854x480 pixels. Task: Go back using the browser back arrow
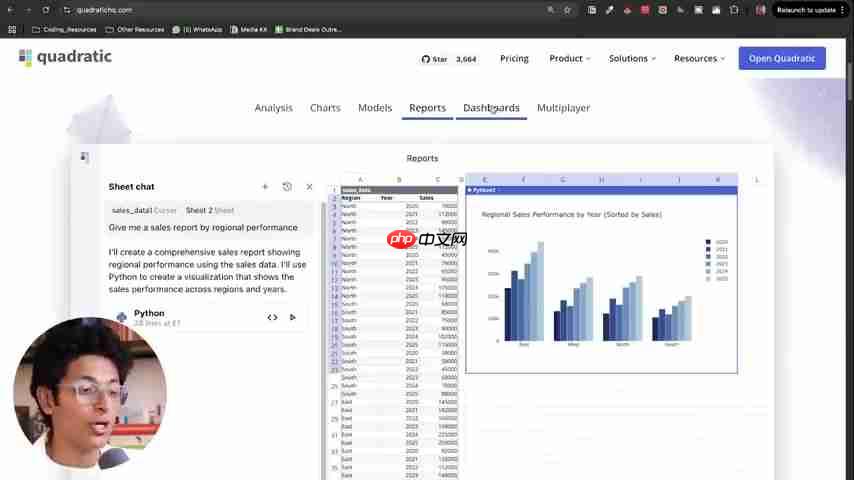point(11,10)
